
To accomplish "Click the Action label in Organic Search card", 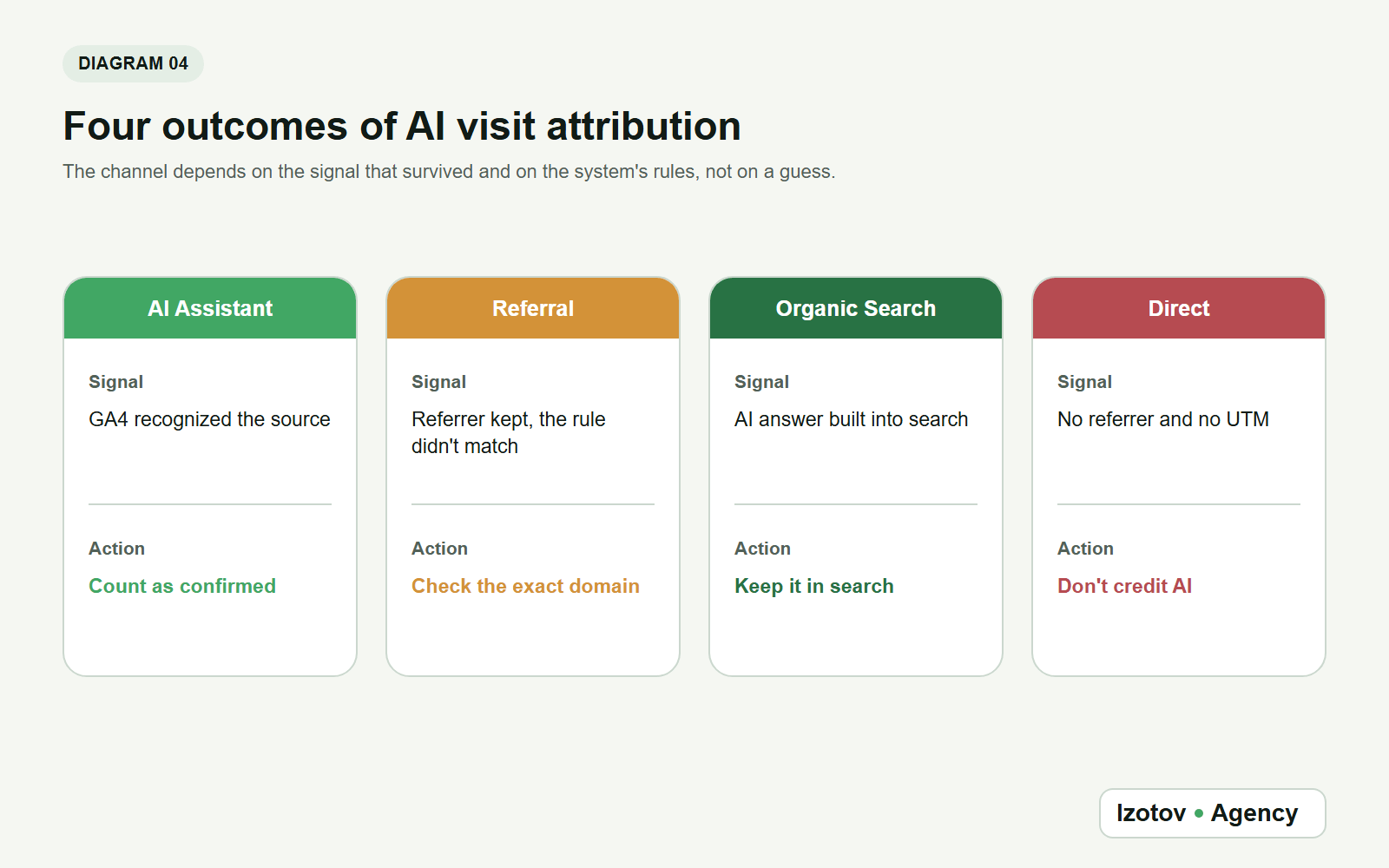I will click(x=762, y=549).
